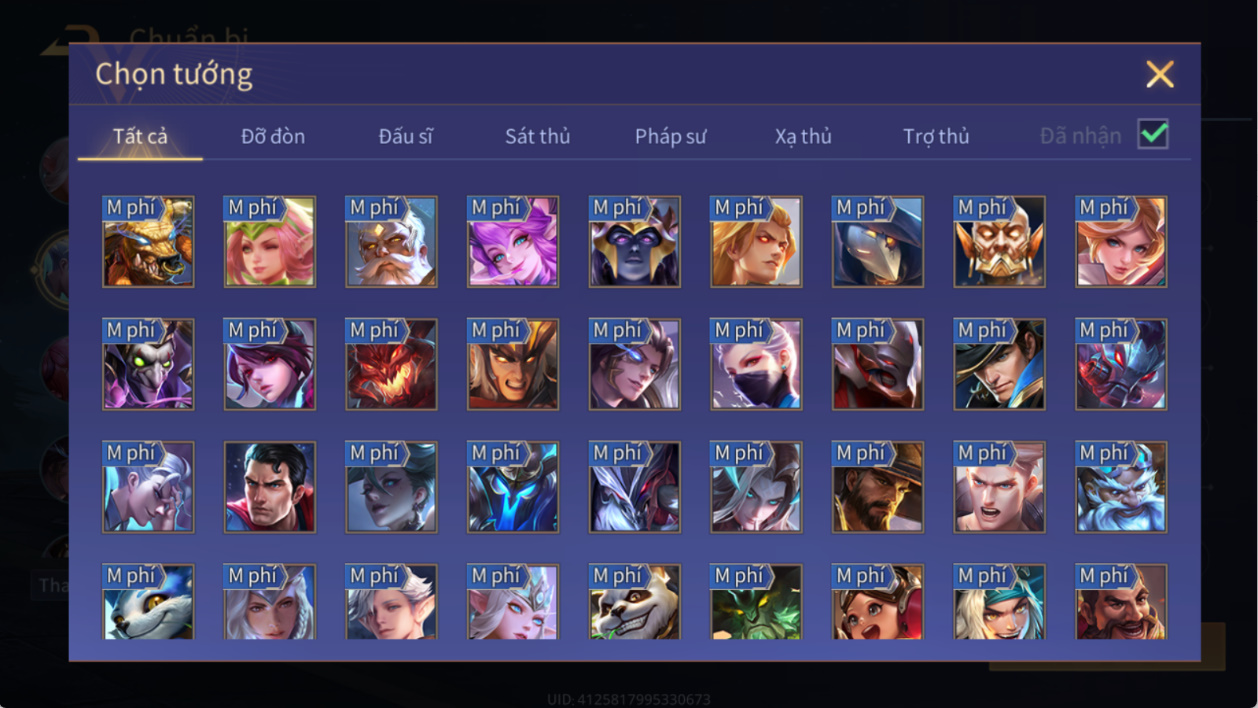Viewport: 1258px width, 708px height.
Task: Open the Sát thủ tab
Action: coord(537,136)
